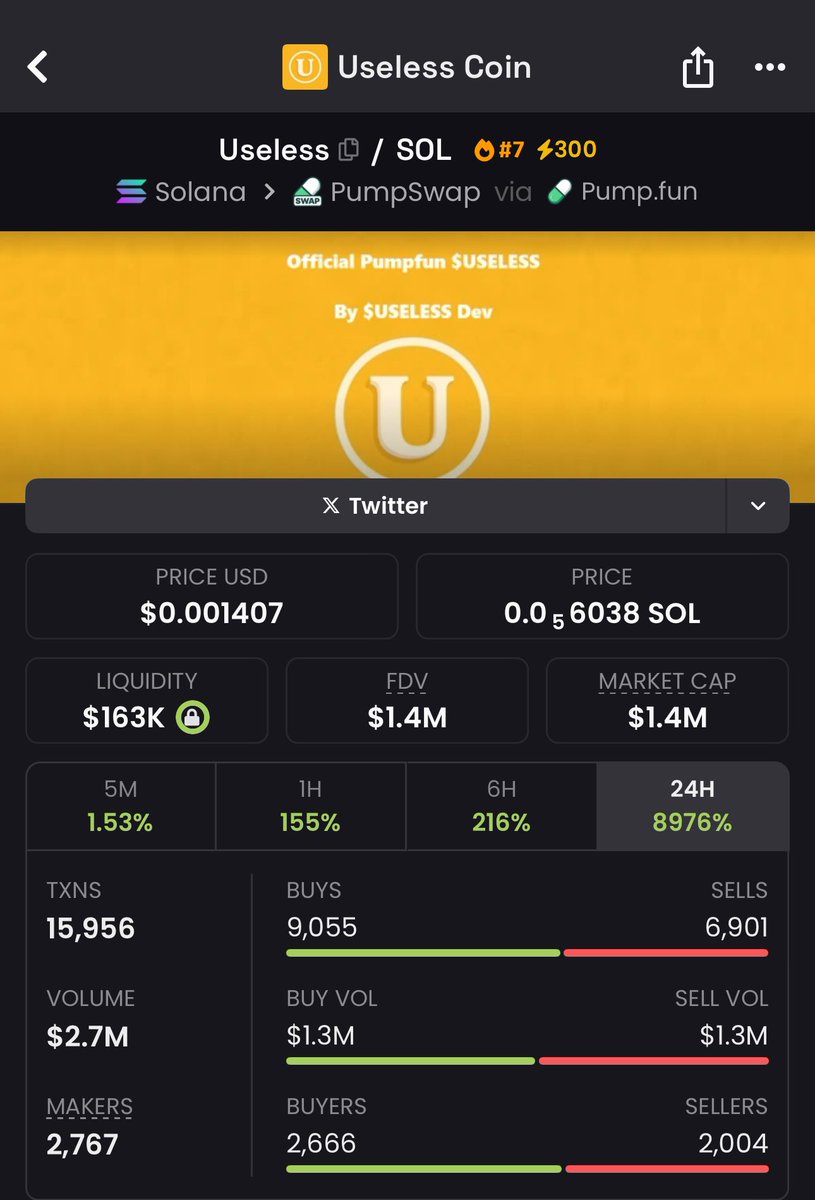Select the 24H timeframe tab

[x=692, y=806]
